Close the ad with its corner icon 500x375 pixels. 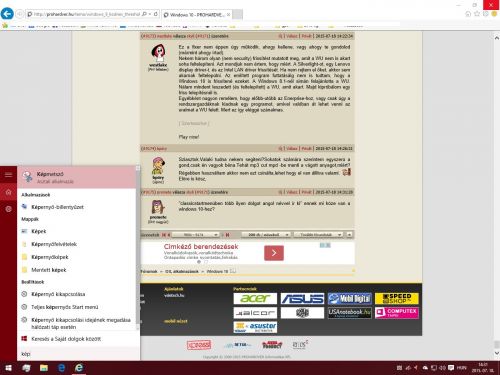[328, 245]
